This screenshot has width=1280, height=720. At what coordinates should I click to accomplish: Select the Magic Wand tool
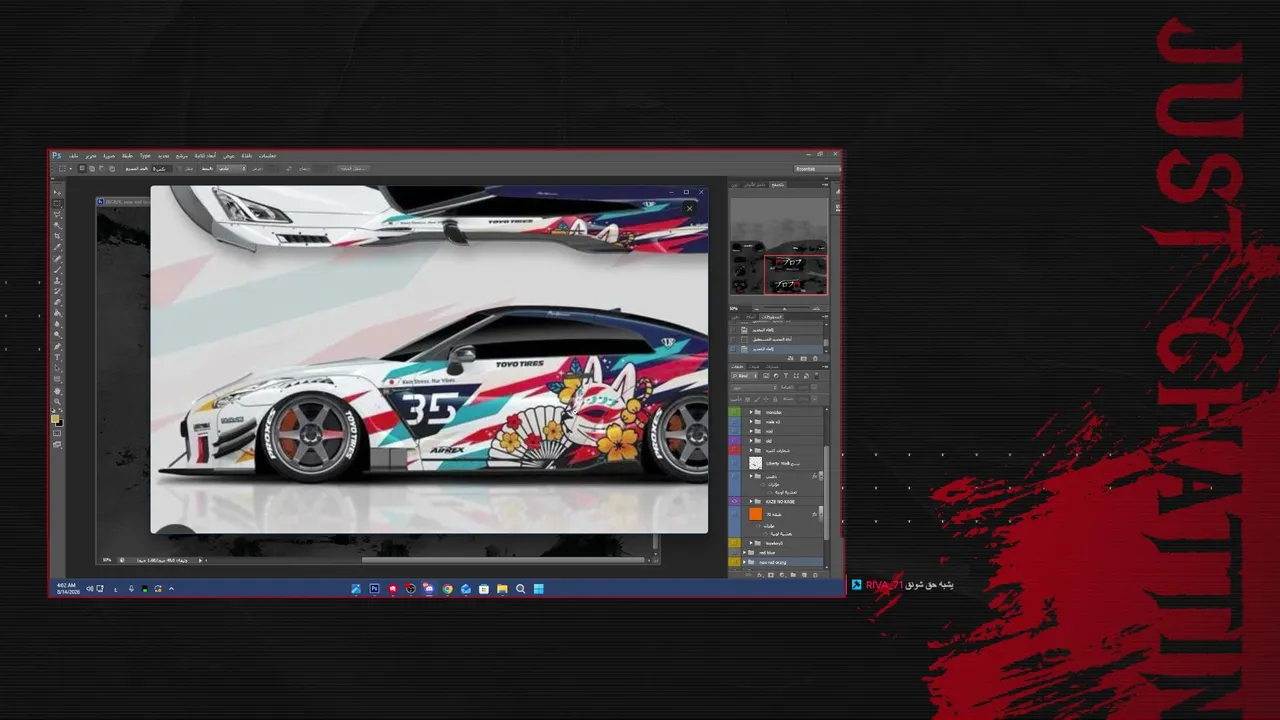(x=57, y=225)
